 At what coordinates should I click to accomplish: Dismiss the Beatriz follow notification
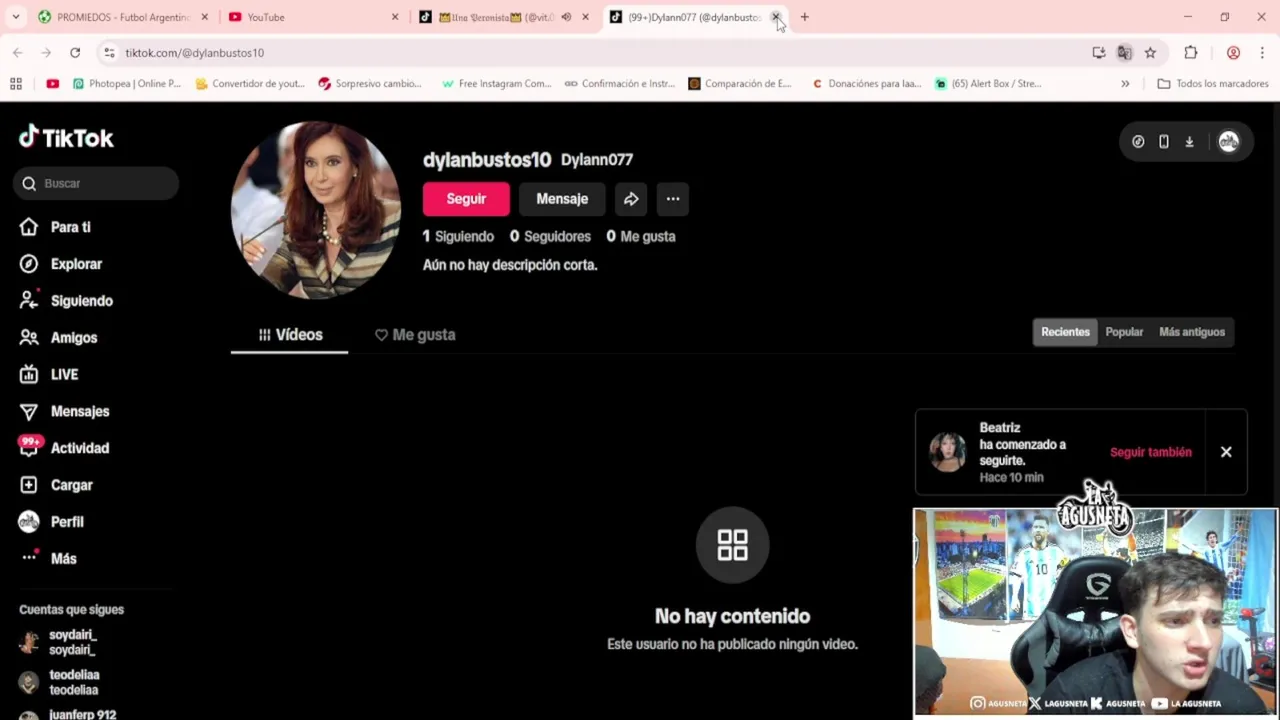(1226, 452)
